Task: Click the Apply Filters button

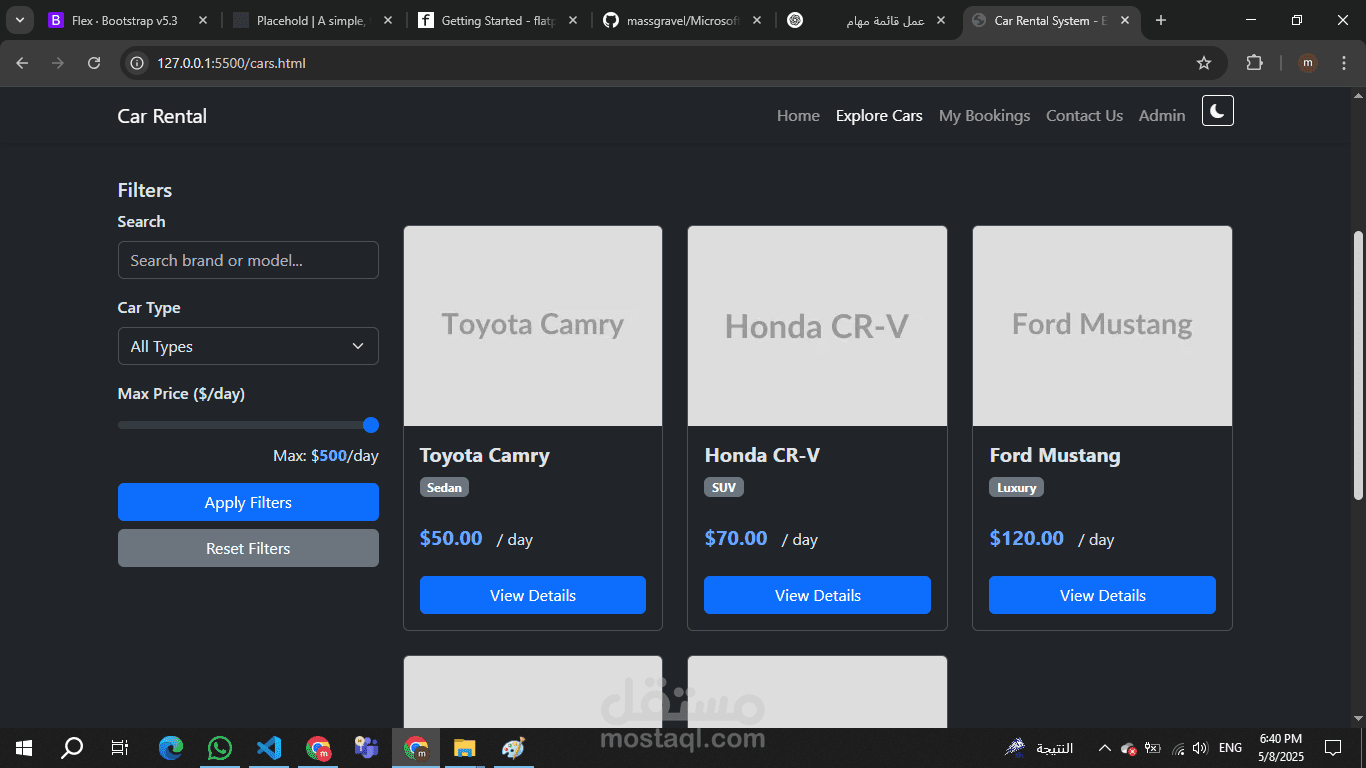Action: (248, 502)
